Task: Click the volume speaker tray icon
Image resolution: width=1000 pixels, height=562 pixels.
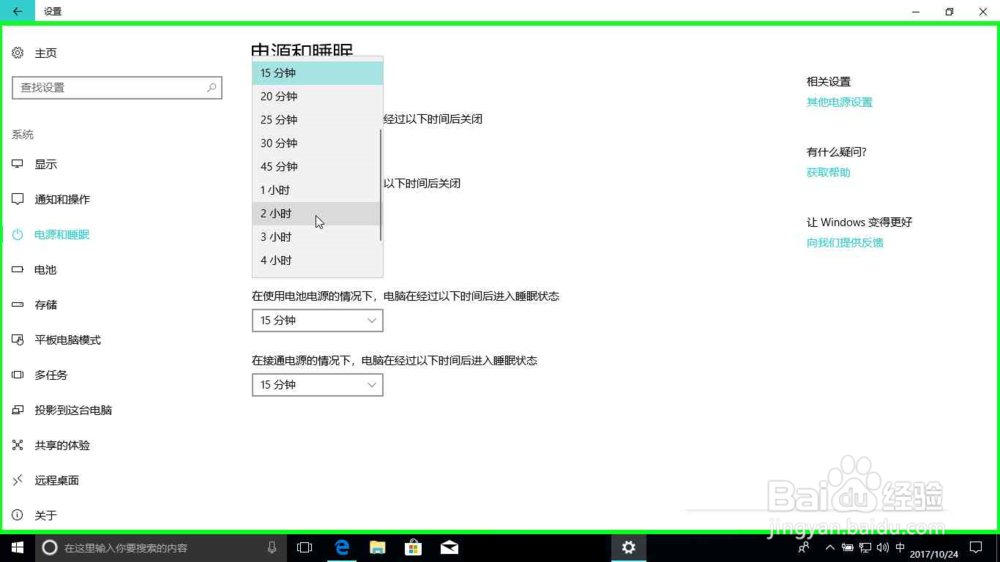Action: (x=883, y=548)
